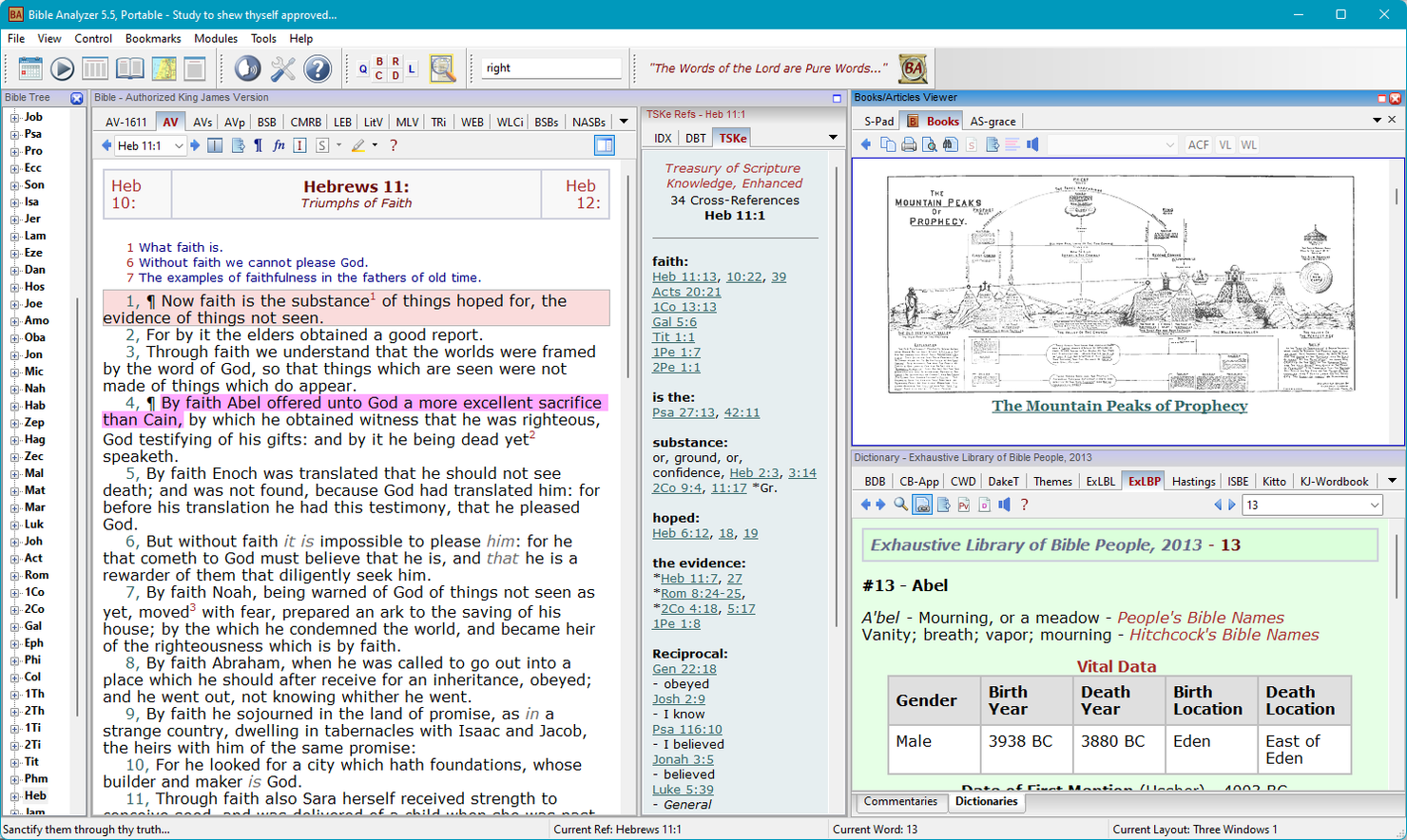Expand the Job node in Bible Tree
The image size is (1407, 840).
pos(14,118)
